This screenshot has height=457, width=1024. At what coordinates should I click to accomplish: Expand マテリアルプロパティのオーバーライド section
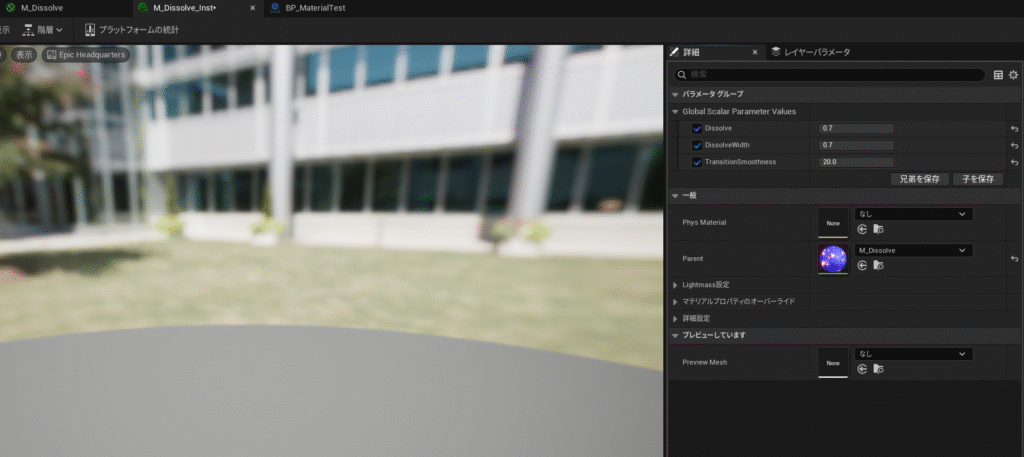pyautogui.click(x=675, y=302)
